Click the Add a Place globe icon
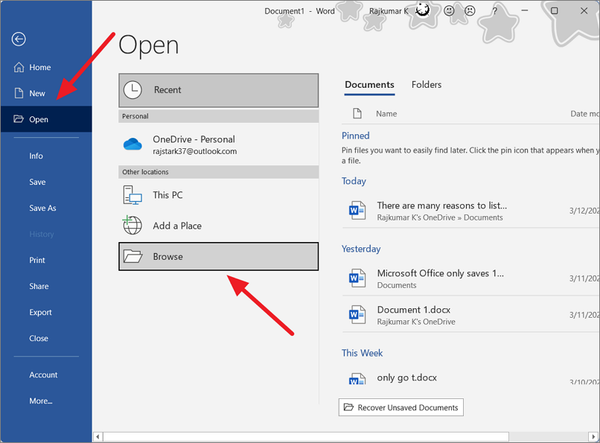 pyautogui.click(x=132, y=225)
